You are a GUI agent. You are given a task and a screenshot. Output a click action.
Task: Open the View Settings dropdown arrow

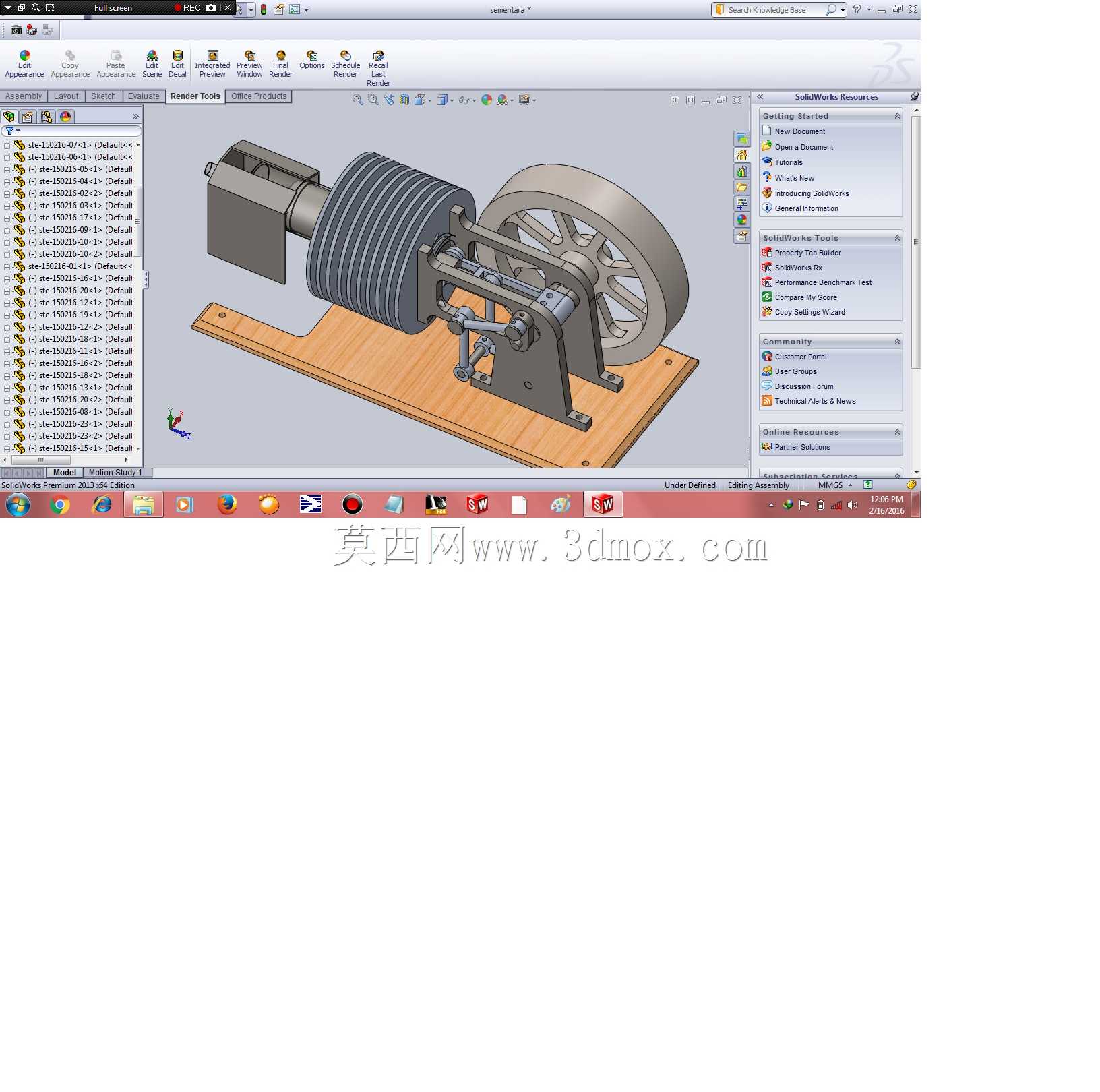(534, 100)
